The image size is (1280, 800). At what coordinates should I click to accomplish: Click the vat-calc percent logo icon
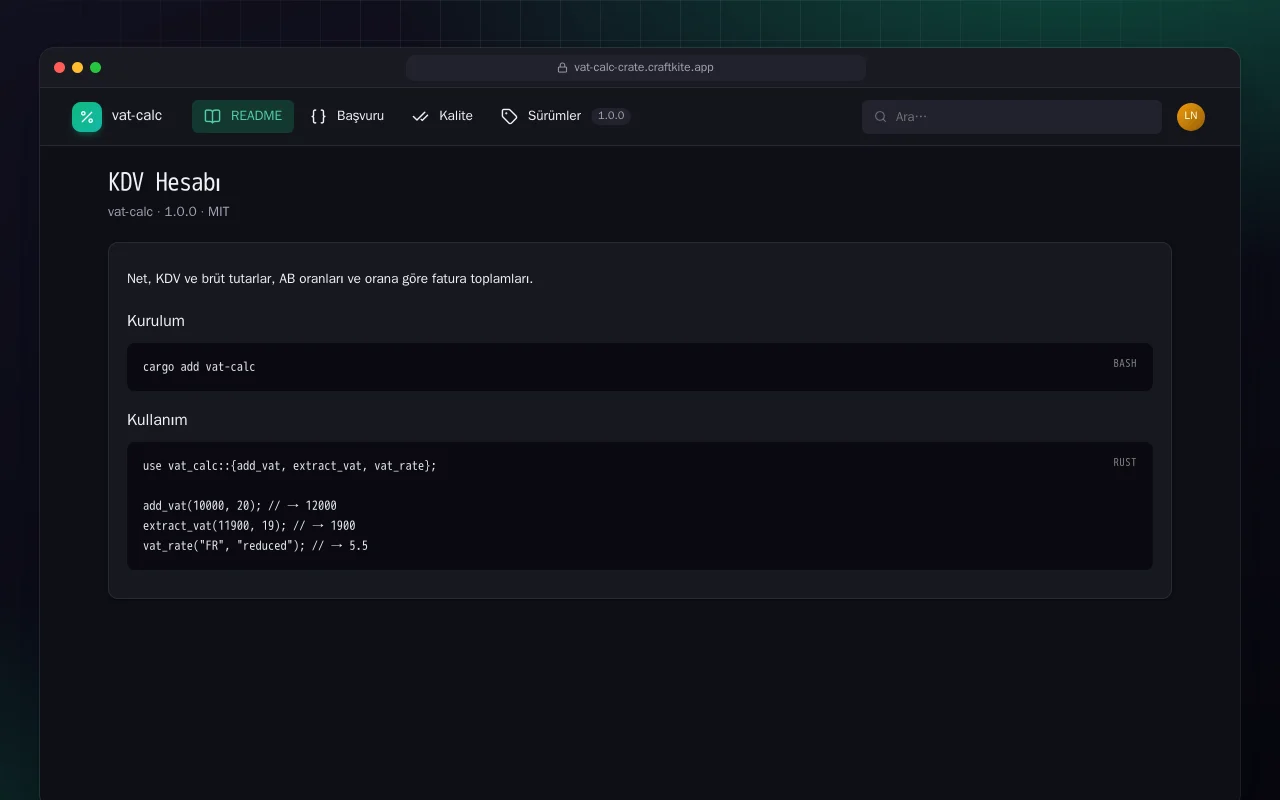coord(87,117)
